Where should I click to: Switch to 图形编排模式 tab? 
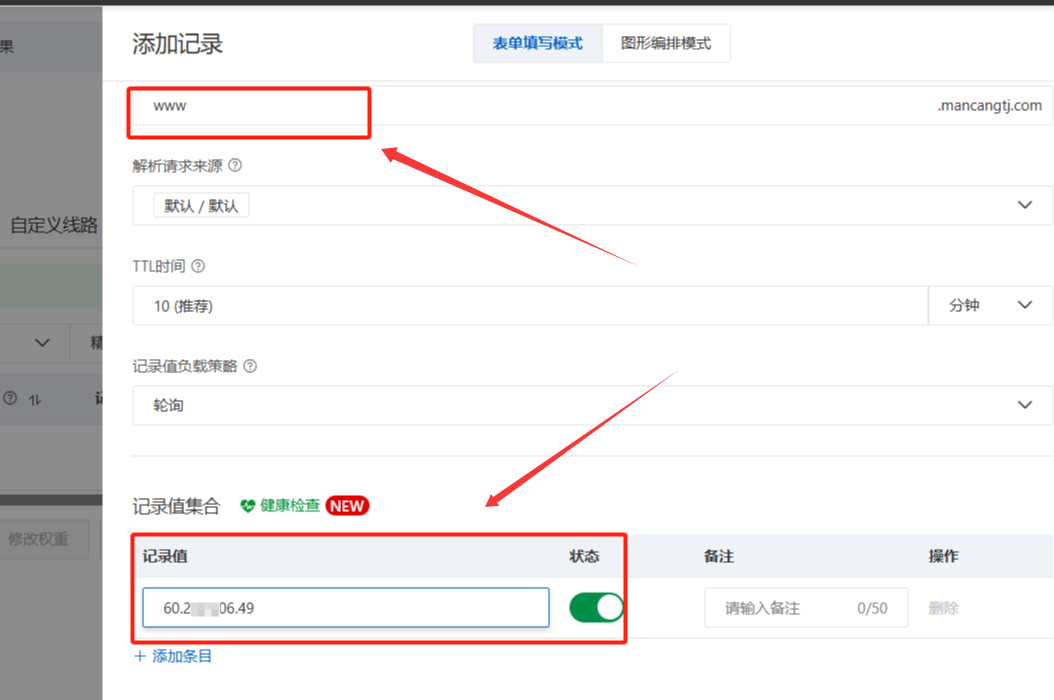tap(666, 44)
